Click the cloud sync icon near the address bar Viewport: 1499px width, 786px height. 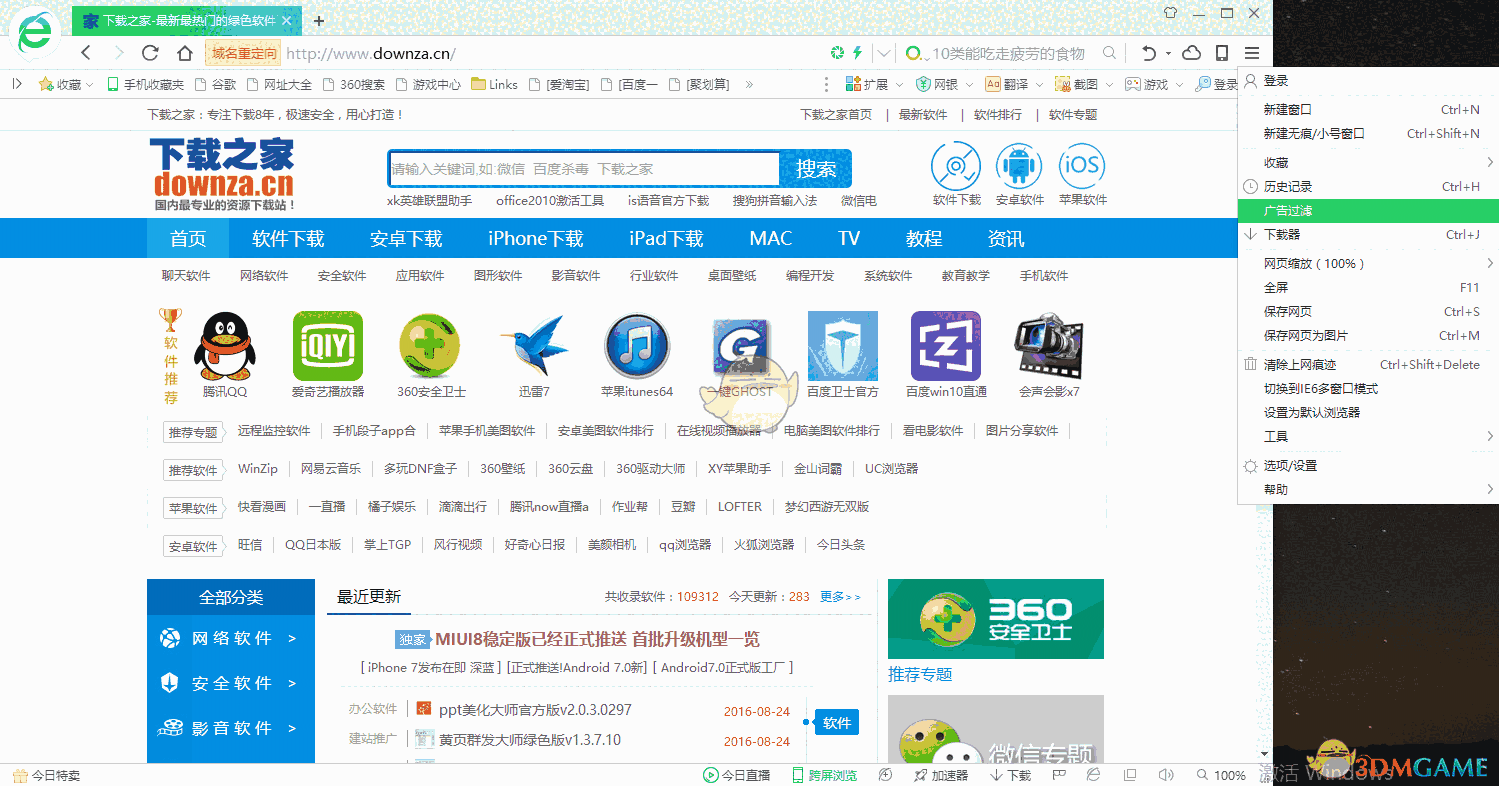pyautogui.click(x=1192, y=52)
